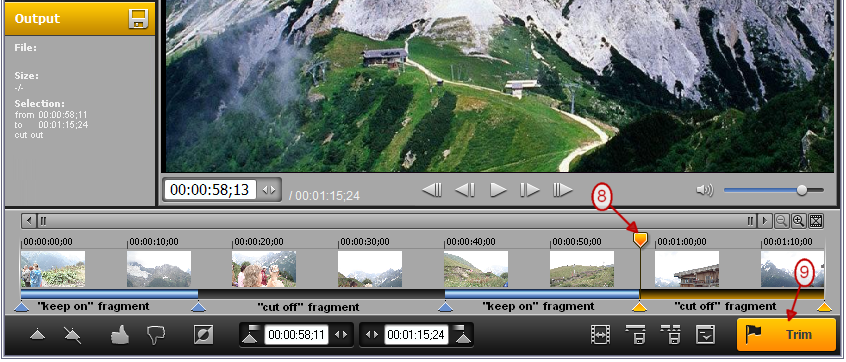
Task: Click the Trim button
Action: pos(786,334)
